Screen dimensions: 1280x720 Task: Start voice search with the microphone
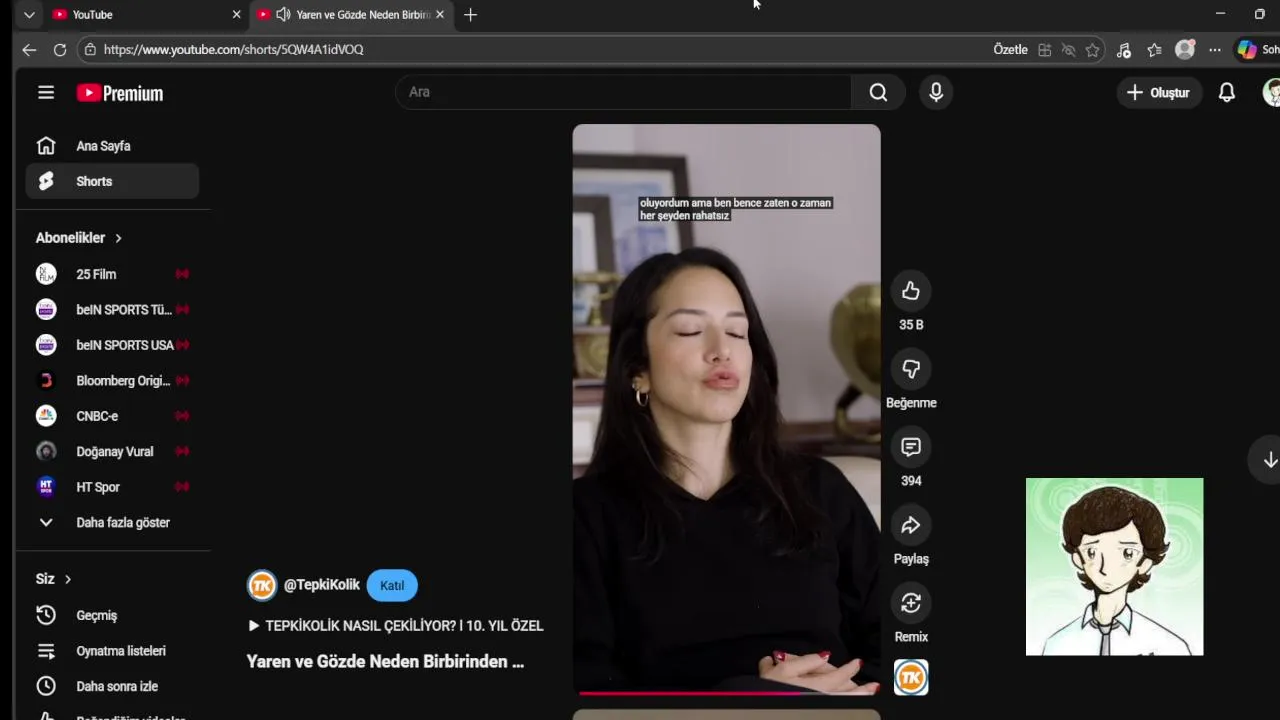(x=936, y=92)
